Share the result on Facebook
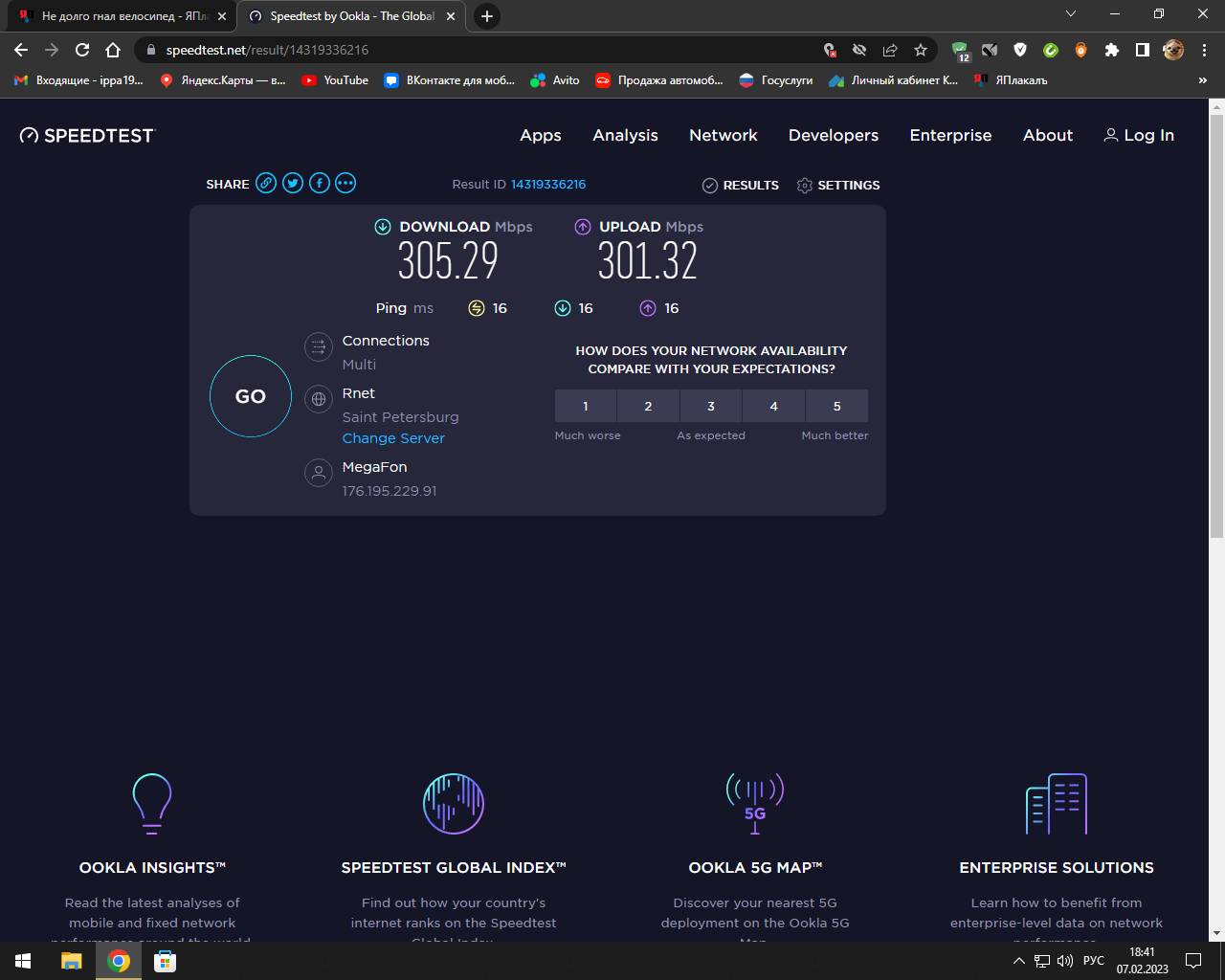 tap(320, 183)
